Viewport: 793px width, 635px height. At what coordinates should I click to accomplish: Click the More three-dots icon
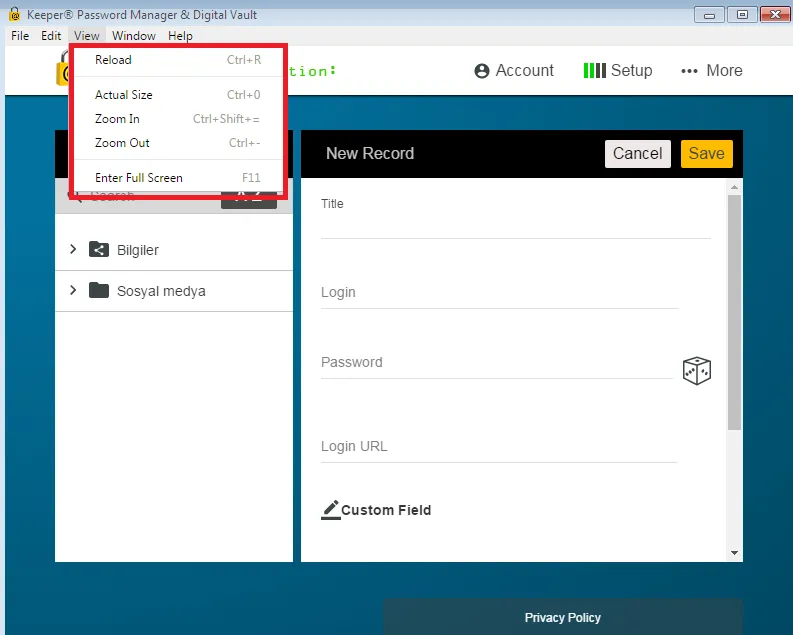(689, 71)
